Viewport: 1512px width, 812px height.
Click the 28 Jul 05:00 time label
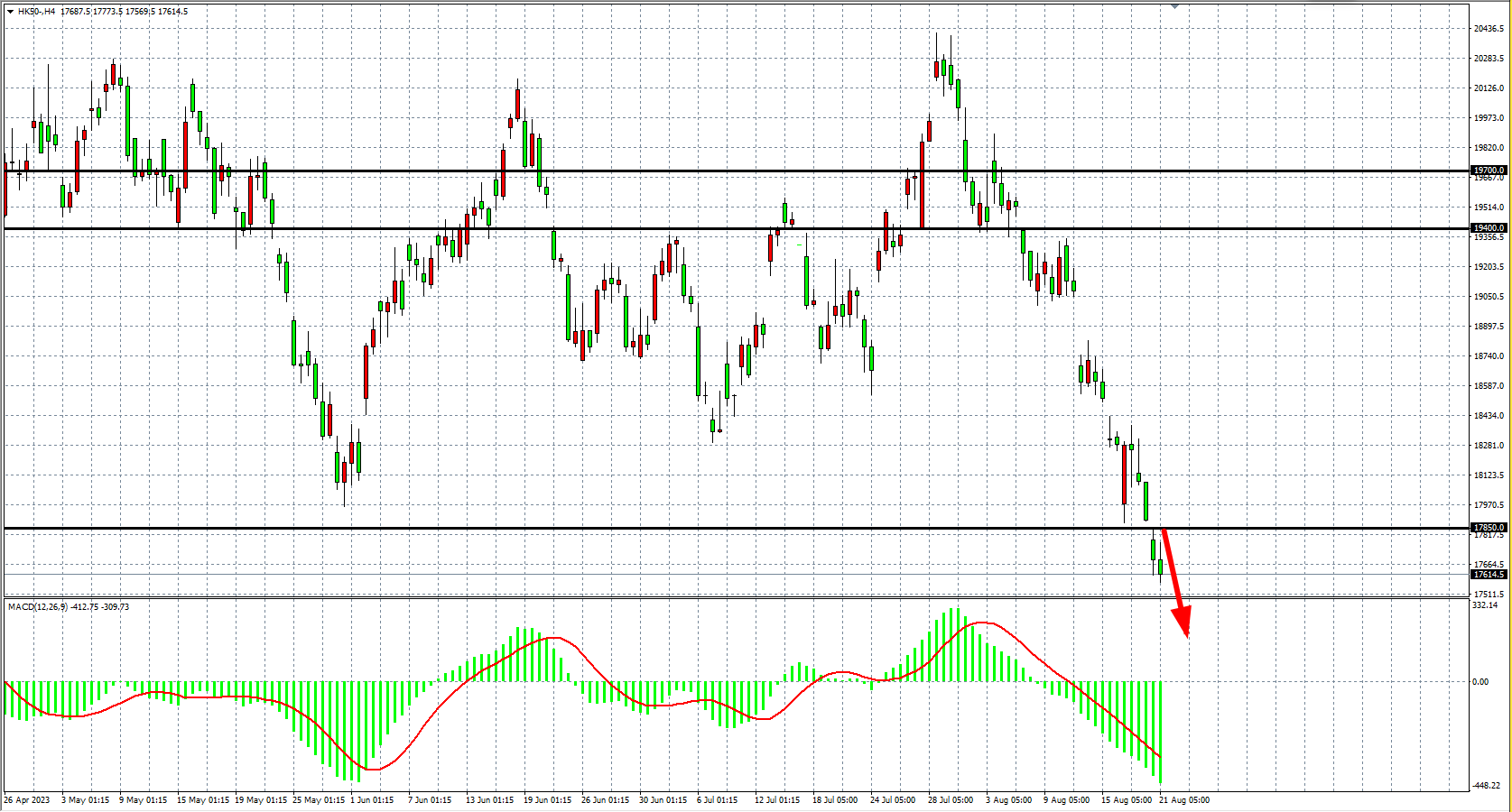(x=951, y=800)
